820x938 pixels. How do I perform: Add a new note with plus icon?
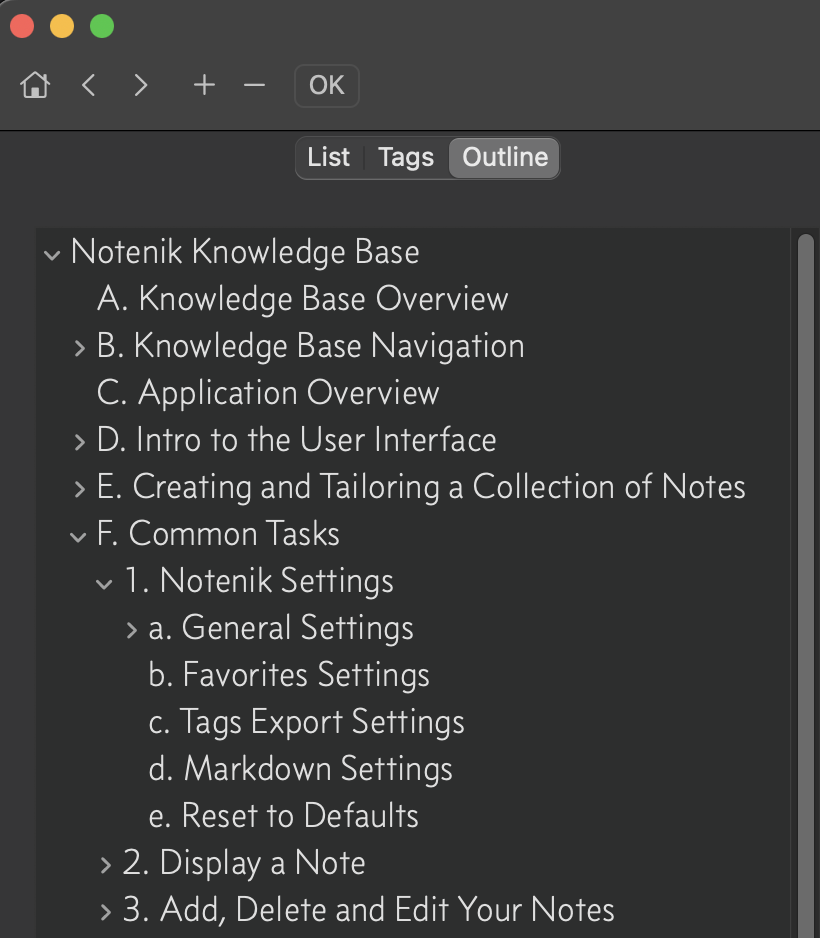coord(204,85)
